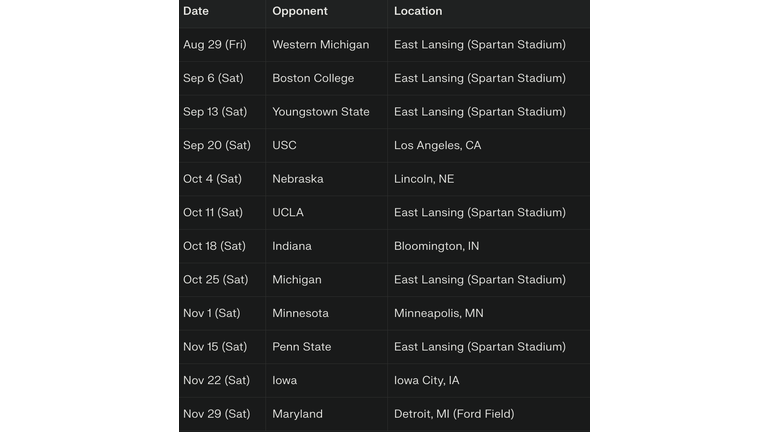Select the UCLA opponent cell

click(x=288, y=212)
